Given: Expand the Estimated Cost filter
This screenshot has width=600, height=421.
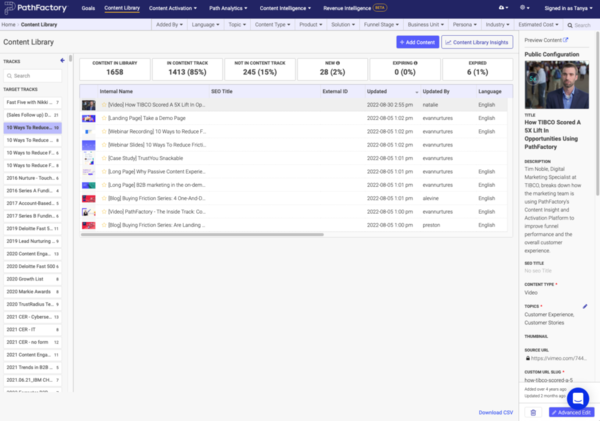Looking at the screenshot, I should tap(538, 24).
